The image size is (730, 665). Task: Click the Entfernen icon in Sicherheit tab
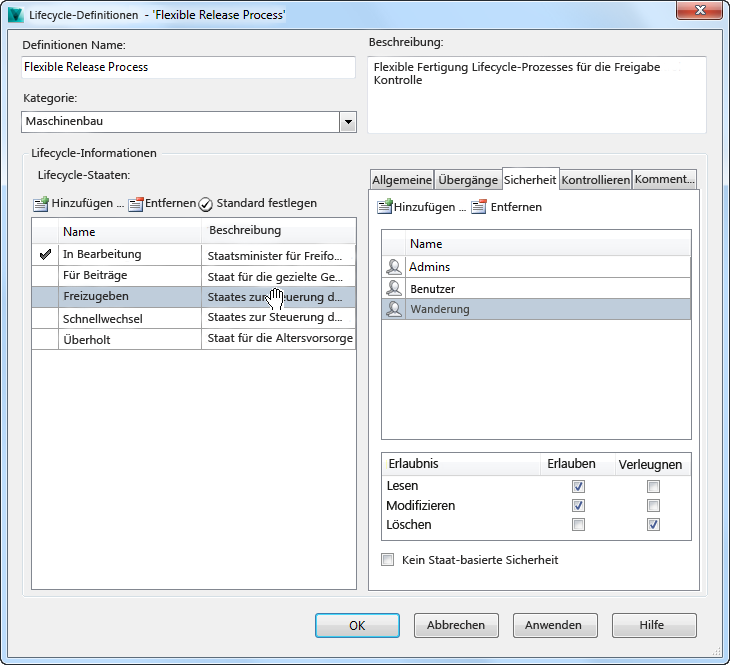pyautogui.click(x=479, y=207)
